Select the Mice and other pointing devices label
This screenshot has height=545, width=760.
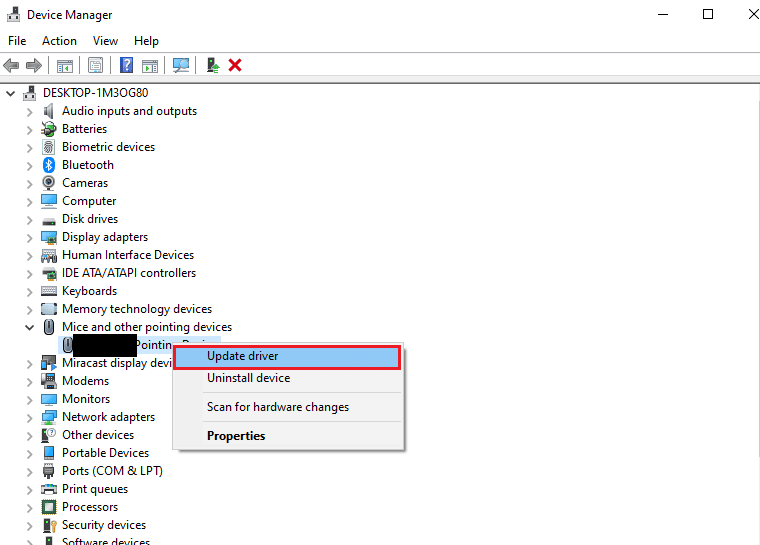(x=147, y=327)
